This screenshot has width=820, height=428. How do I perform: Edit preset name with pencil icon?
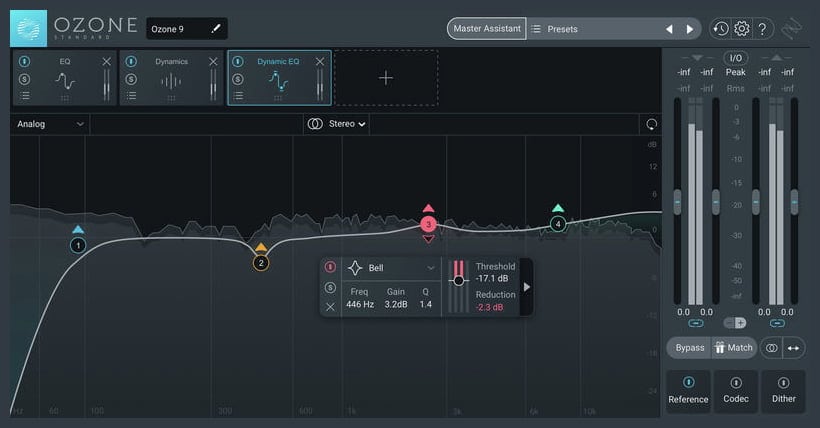coord(215,29)
